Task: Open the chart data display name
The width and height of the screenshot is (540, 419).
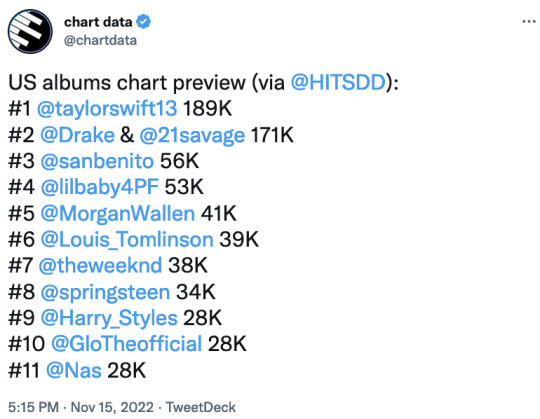Action: click(98, 22)
